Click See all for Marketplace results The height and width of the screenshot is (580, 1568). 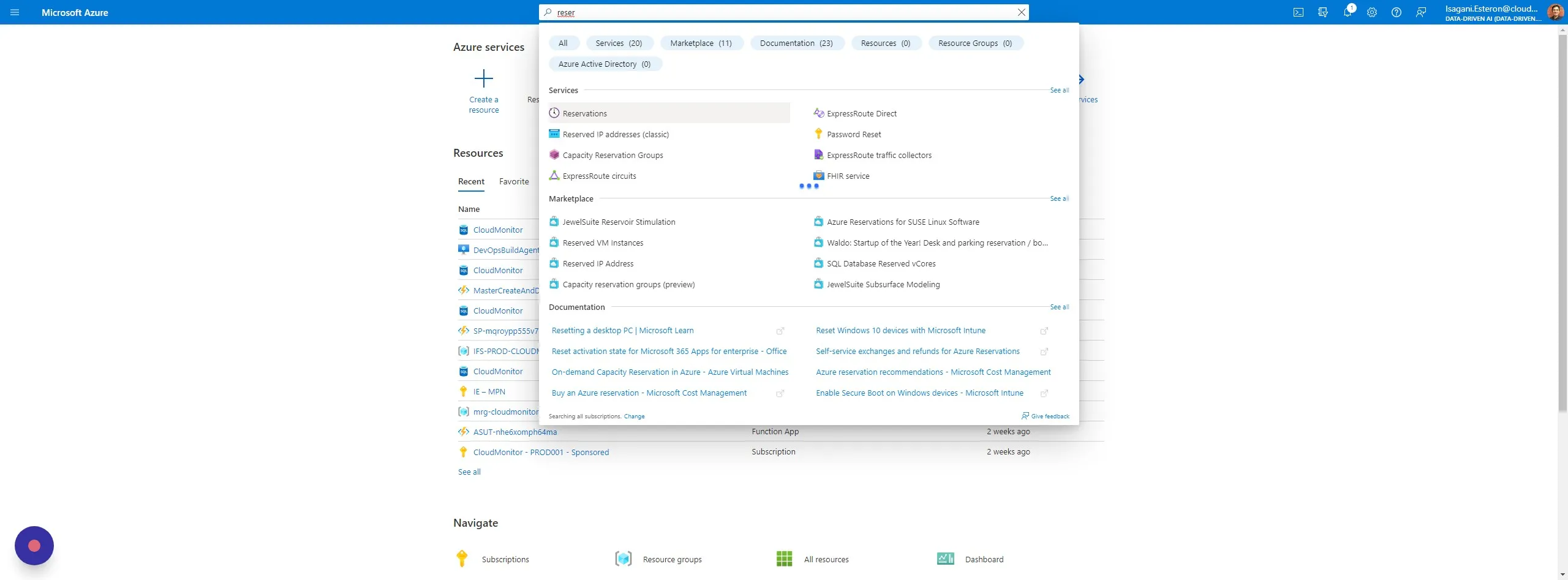[1059, 198]
